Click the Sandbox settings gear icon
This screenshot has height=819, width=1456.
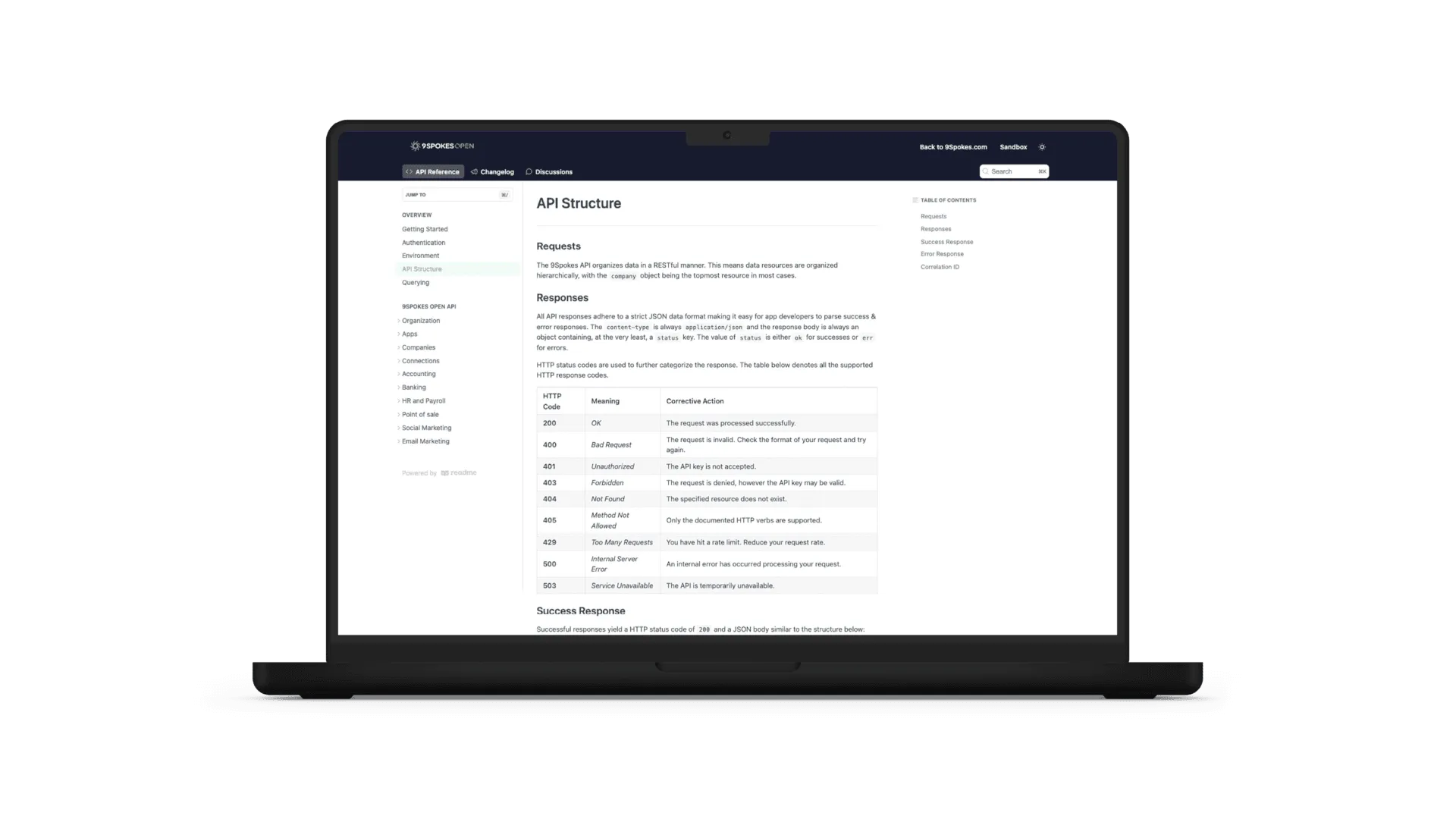click(x=1042, y=147)
